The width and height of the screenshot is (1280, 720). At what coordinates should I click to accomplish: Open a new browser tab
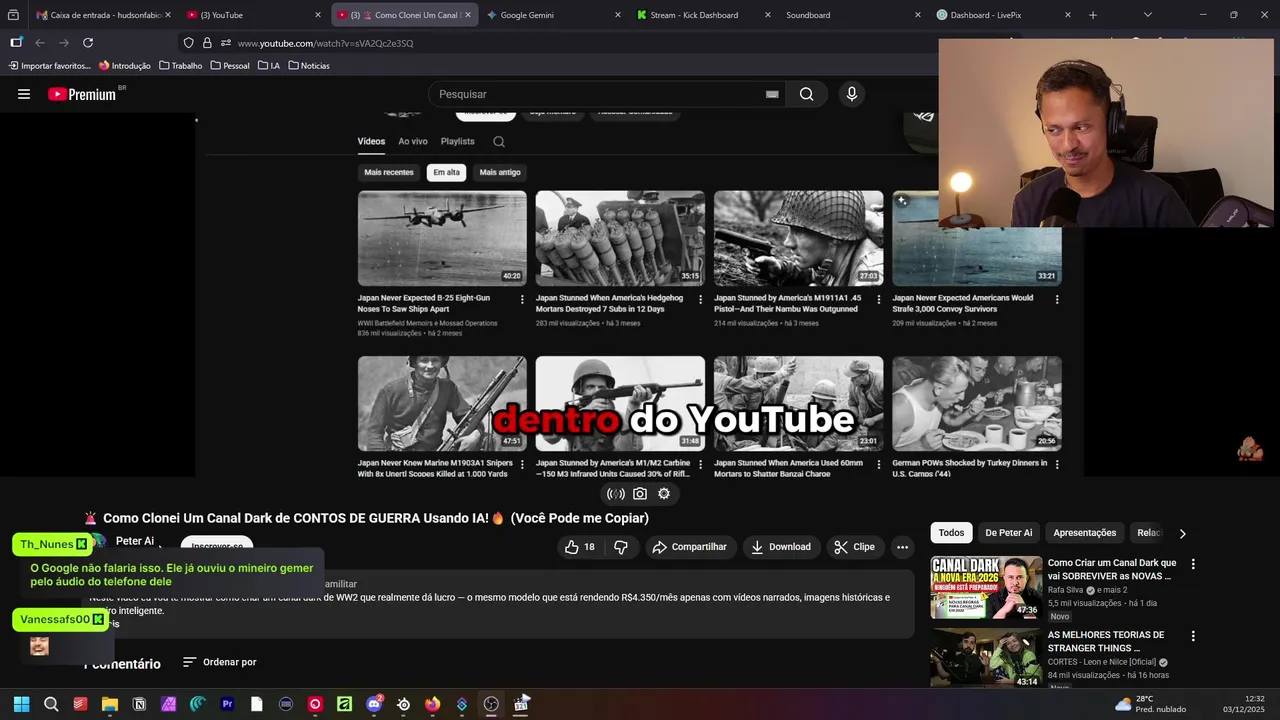click(1093, 15)
